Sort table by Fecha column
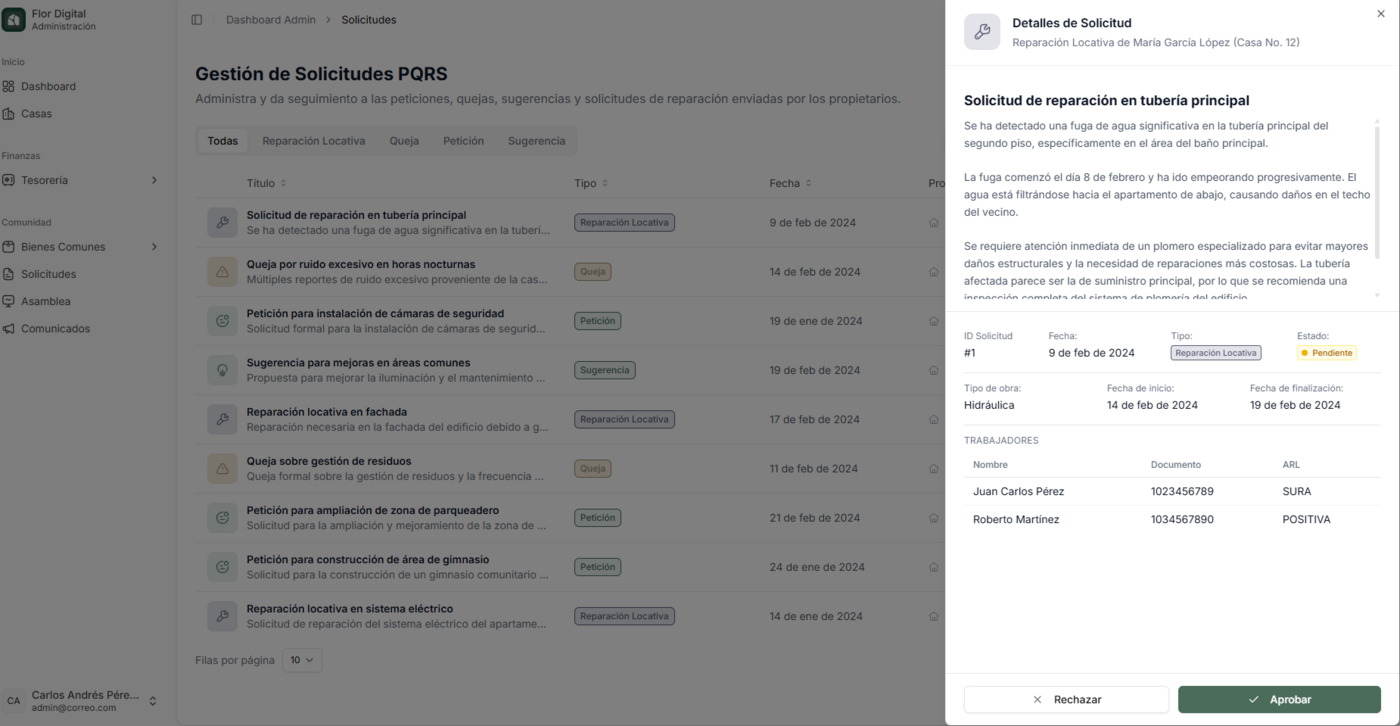Screen dimensions: 1400x726 (790, 183)
